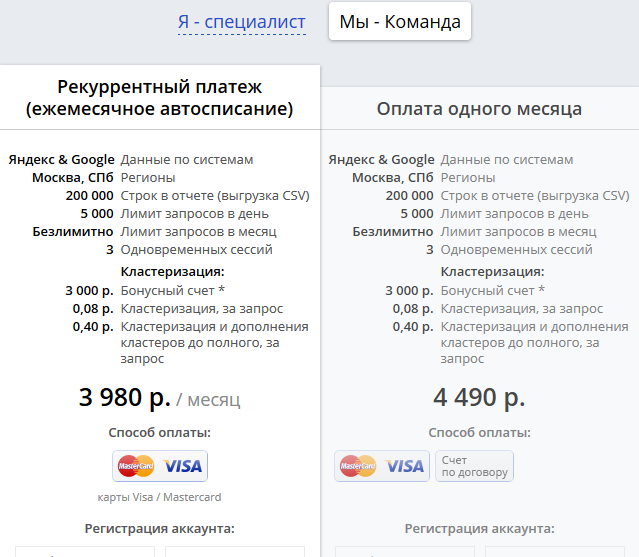Click the "Оплата одного месяца" plan heading

479,109
